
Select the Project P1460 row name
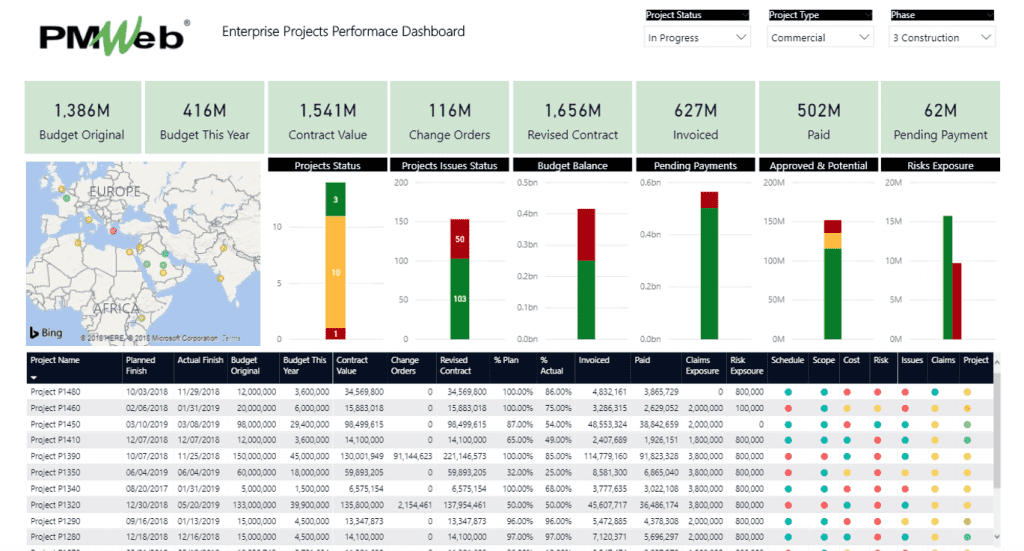(x=55, y=408)
